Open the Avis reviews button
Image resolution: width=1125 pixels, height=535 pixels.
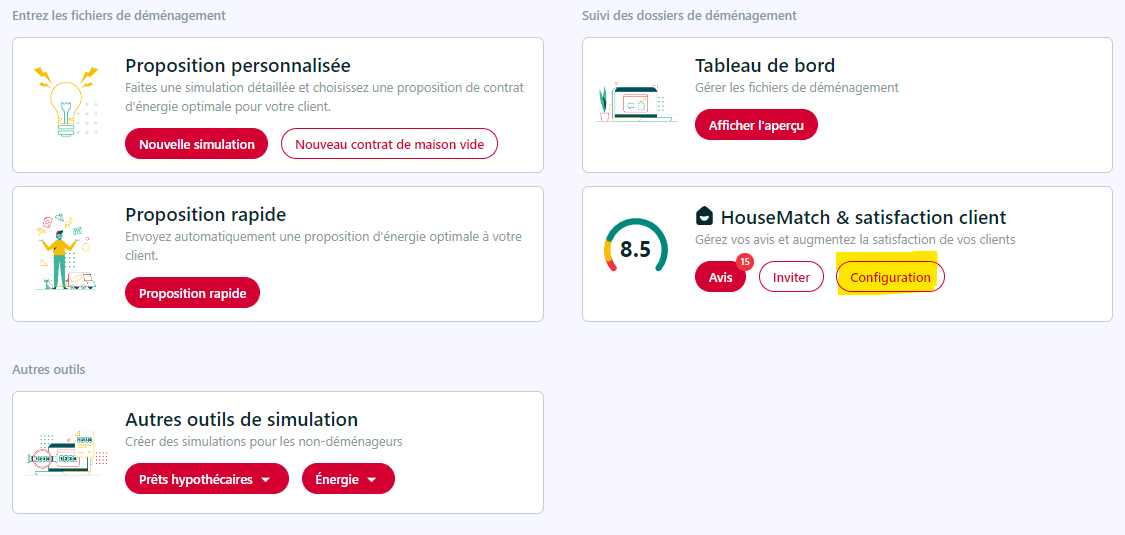click(x=720, y=277)
